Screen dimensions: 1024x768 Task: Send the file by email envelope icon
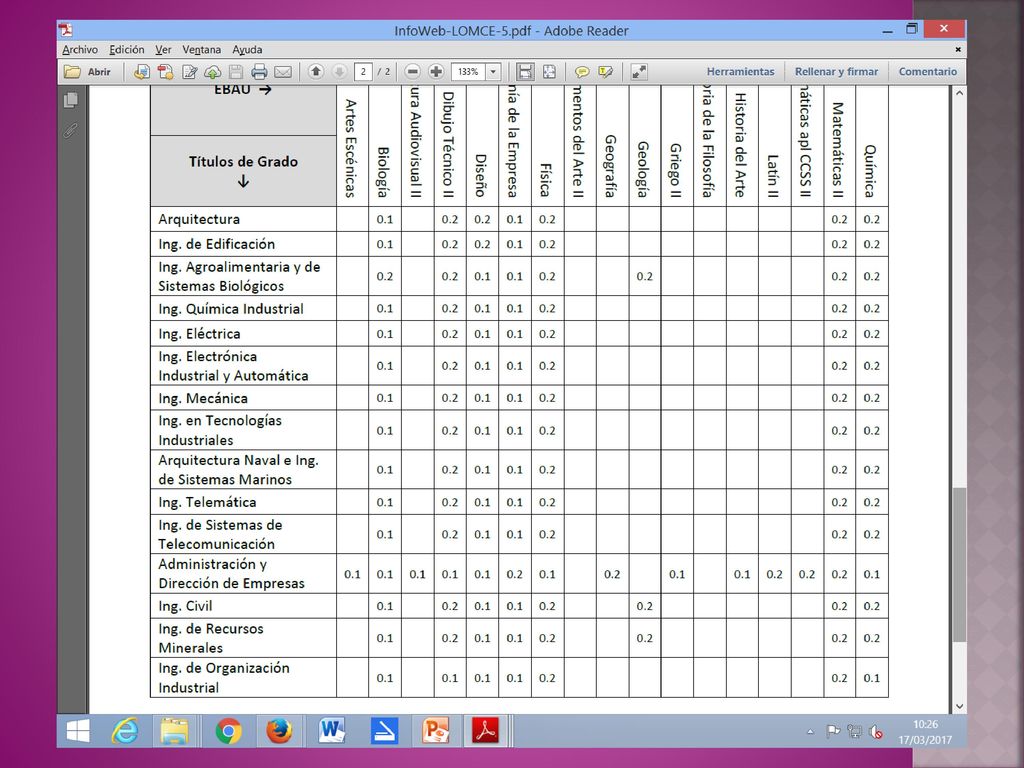(x=283, y=72)
